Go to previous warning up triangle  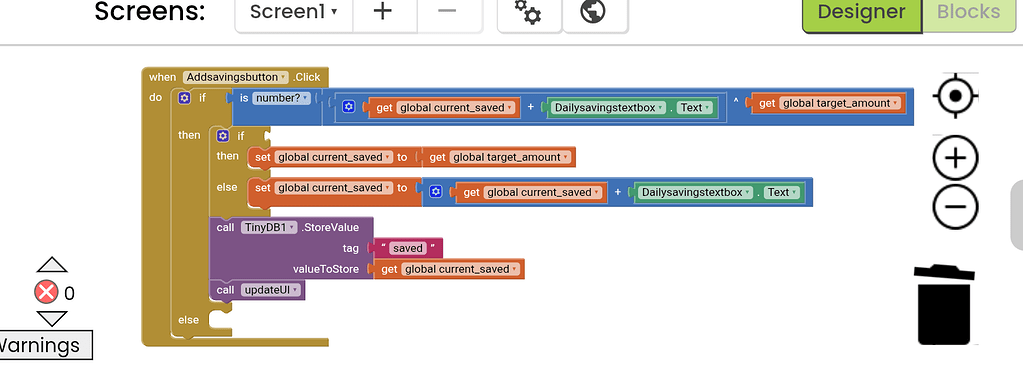pyautogui.click(x=52, y=264)
